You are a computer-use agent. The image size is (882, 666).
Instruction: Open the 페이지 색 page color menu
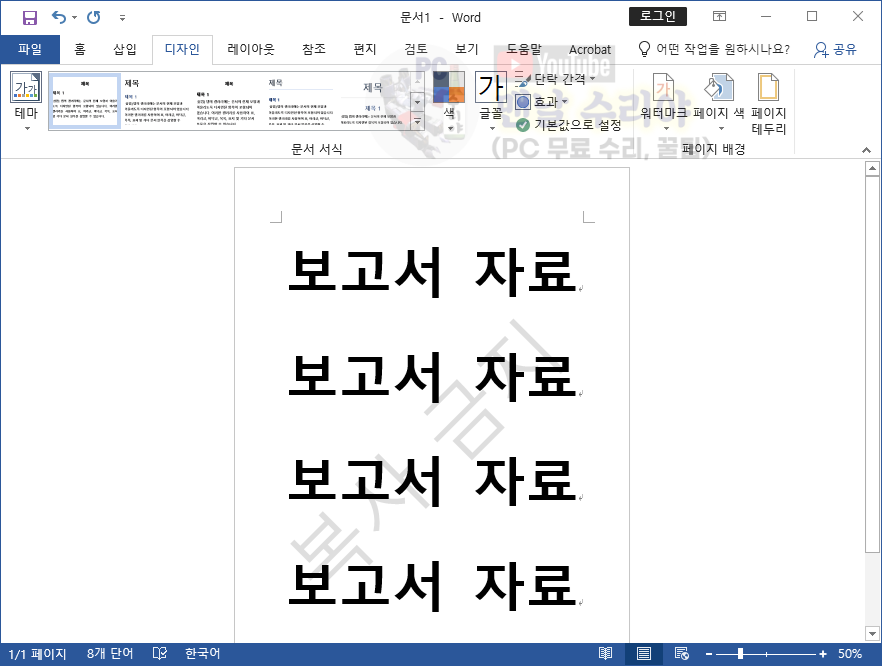[719, 102]
